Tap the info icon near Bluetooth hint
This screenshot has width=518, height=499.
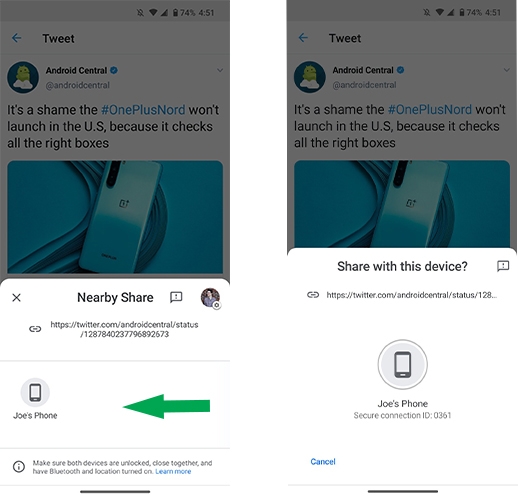[19, 466]
